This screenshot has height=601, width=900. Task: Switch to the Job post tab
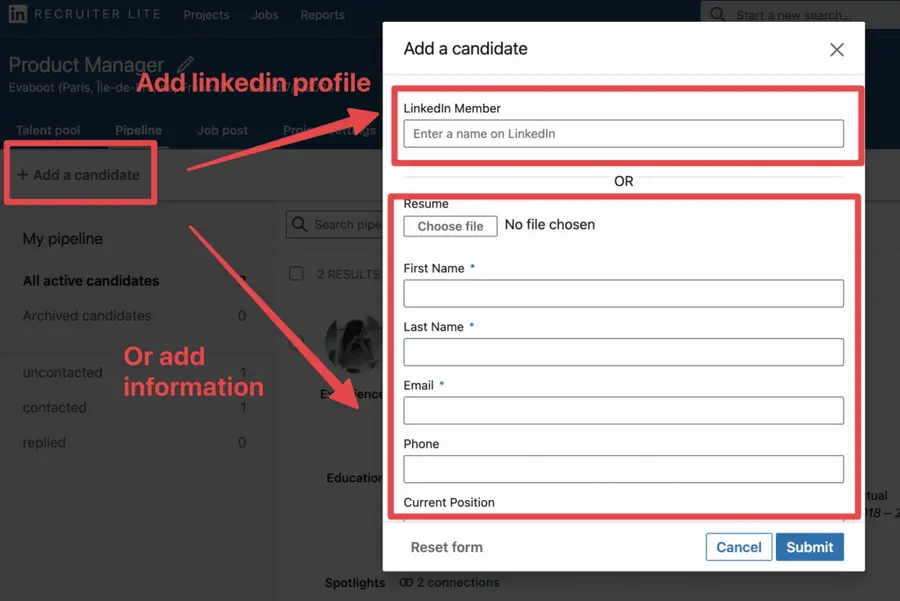click(x=221, y=129)
